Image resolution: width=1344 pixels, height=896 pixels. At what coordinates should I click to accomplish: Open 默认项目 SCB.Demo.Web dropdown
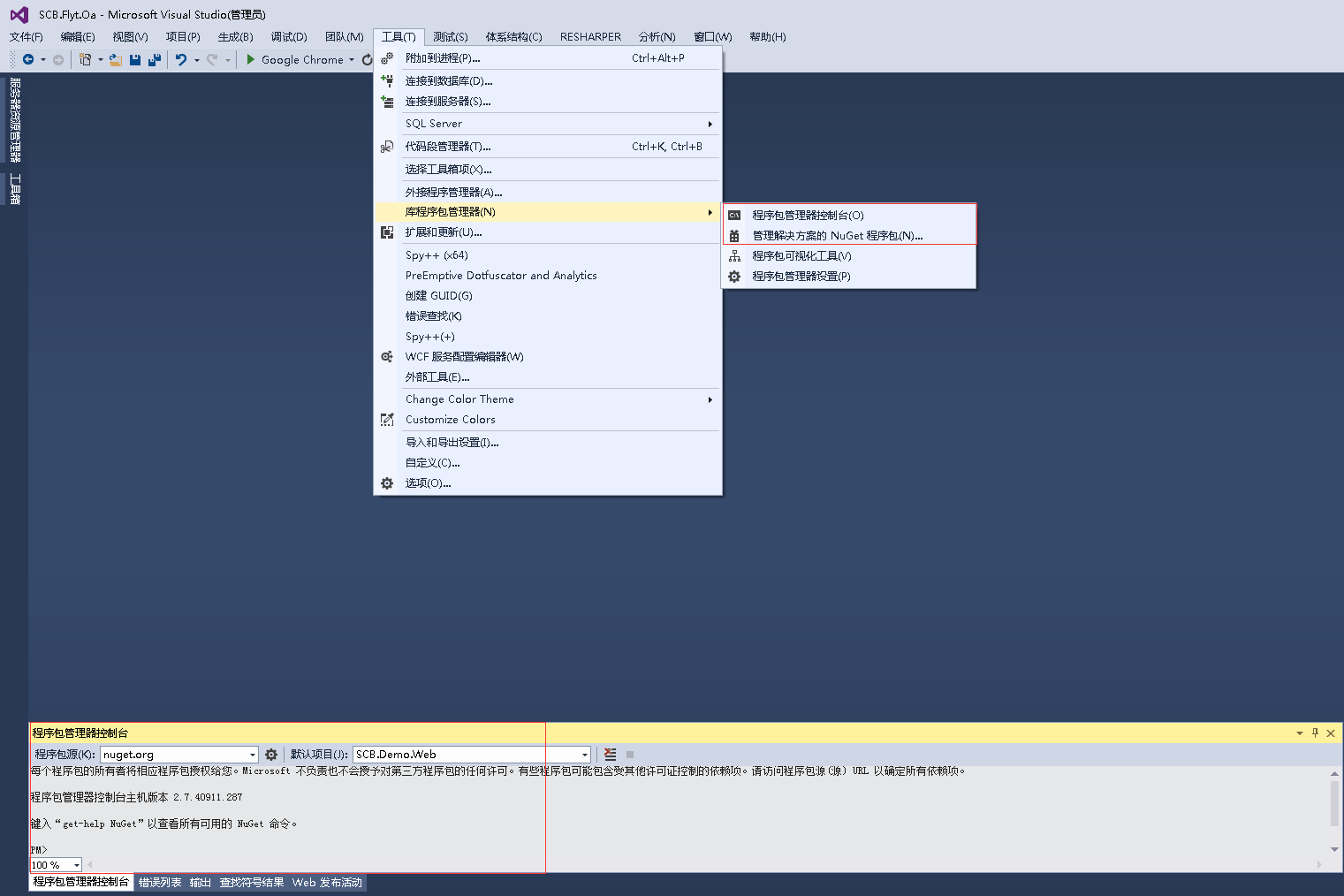tap(584, 755)
